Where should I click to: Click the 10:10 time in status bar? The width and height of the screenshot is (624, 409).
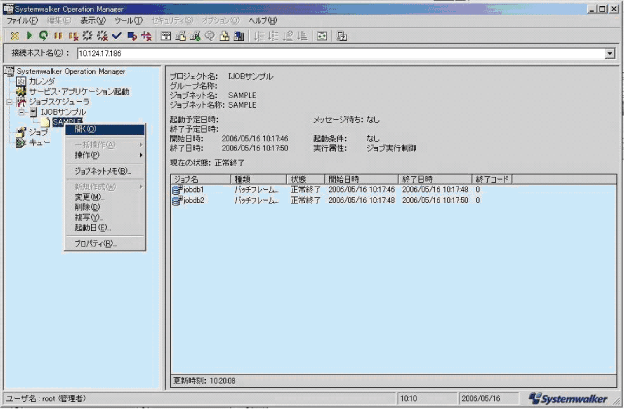pyautogui.click(x=408, y=398)
